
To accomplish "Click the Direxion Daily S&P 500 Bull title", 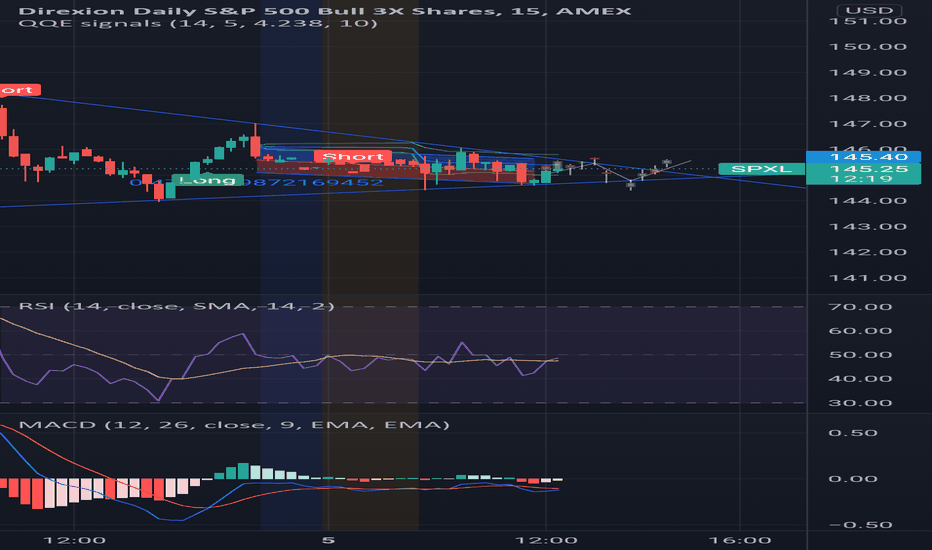I will click(x=325, y=11).
